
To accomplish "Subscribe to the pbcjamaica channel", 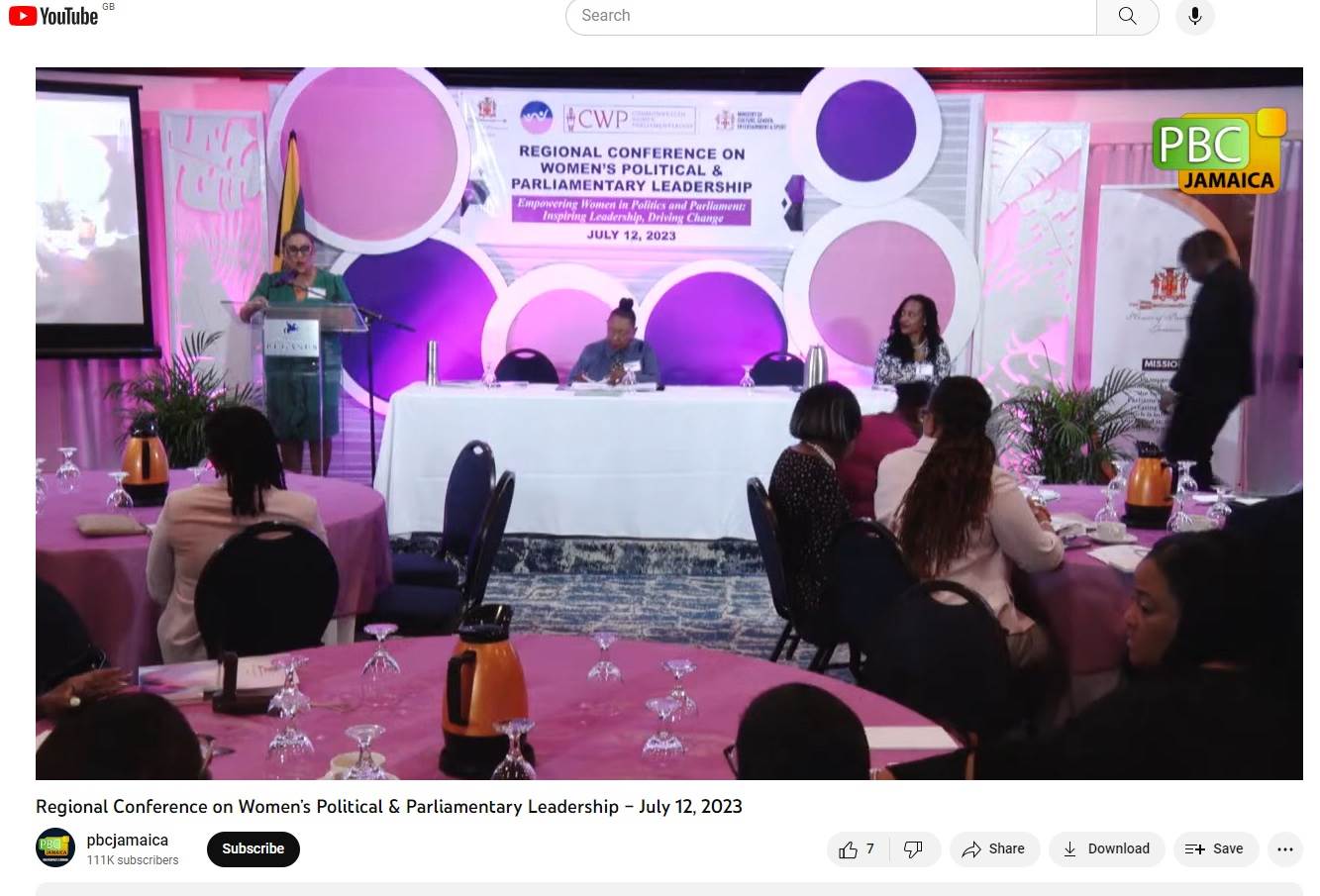I will click(x=253, y=849).
